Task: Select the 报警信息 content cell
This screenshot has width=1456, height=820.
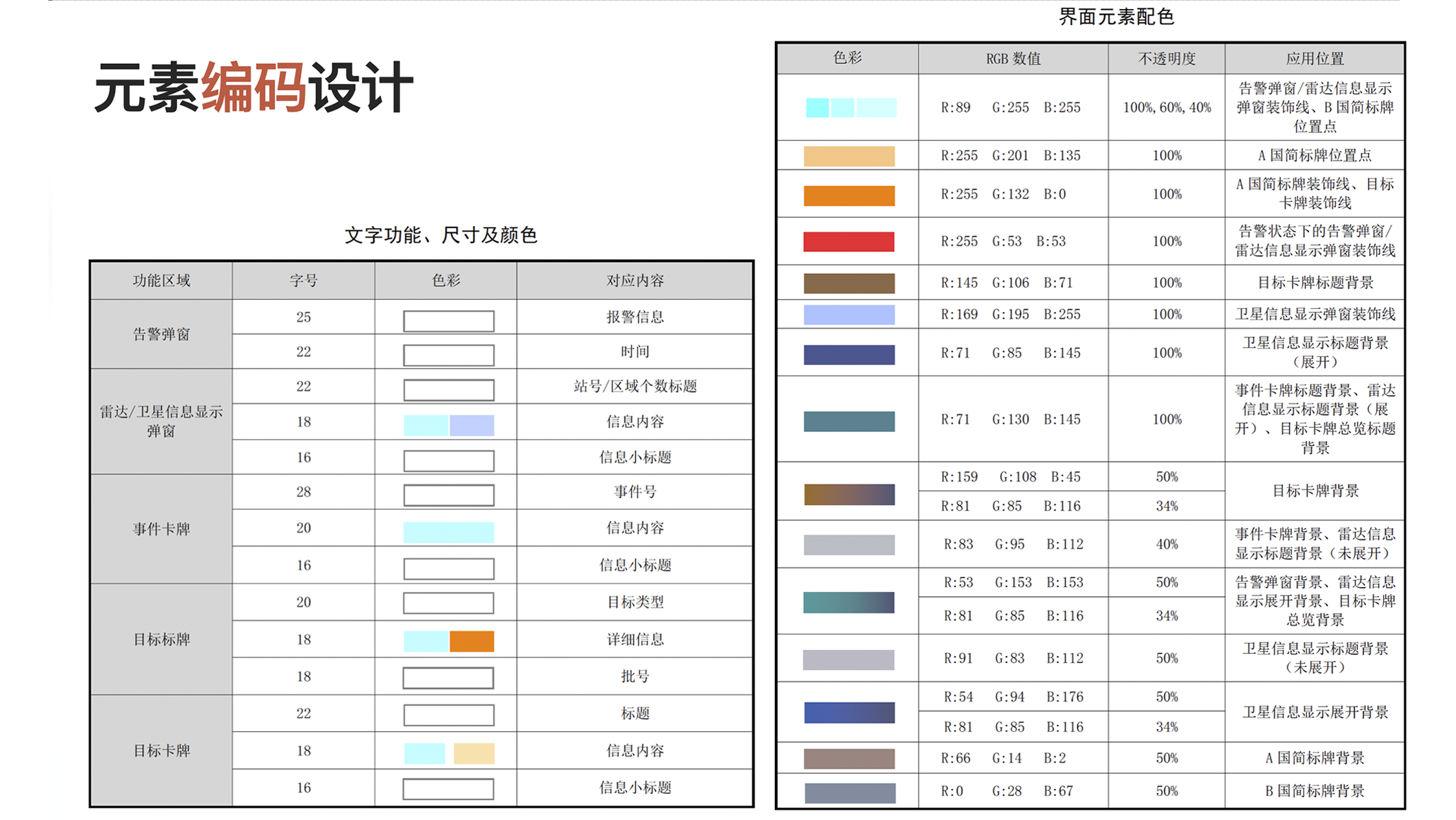Action: [x=634, y=317]
